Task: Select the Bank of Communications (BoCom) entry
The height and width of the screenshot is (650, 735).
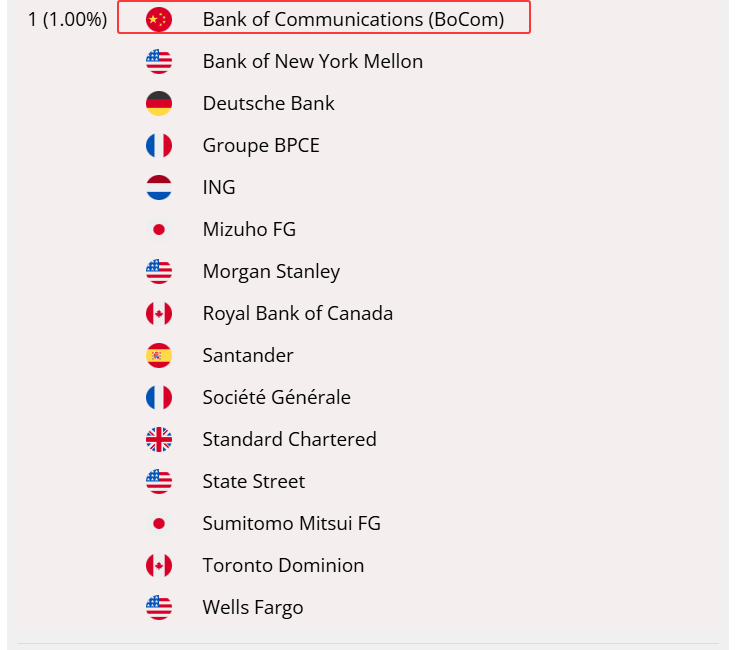Action: pyautogui.click(x=353, y=19)
